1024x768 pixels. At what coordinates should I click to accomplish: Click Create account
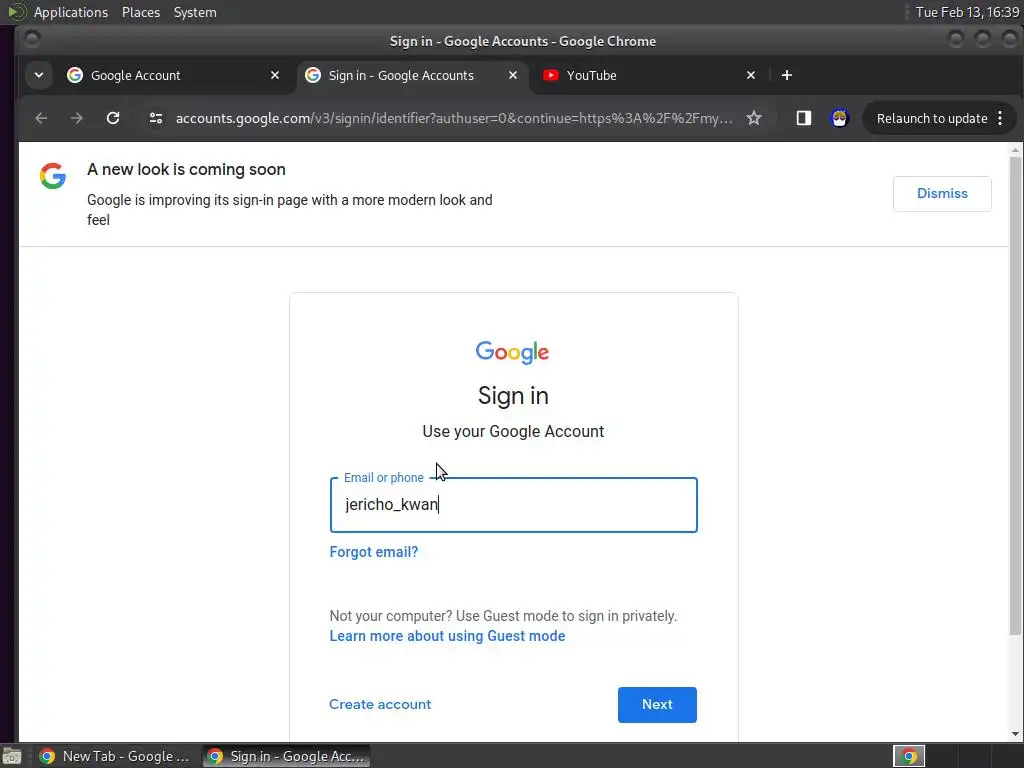tap(380, 704)
